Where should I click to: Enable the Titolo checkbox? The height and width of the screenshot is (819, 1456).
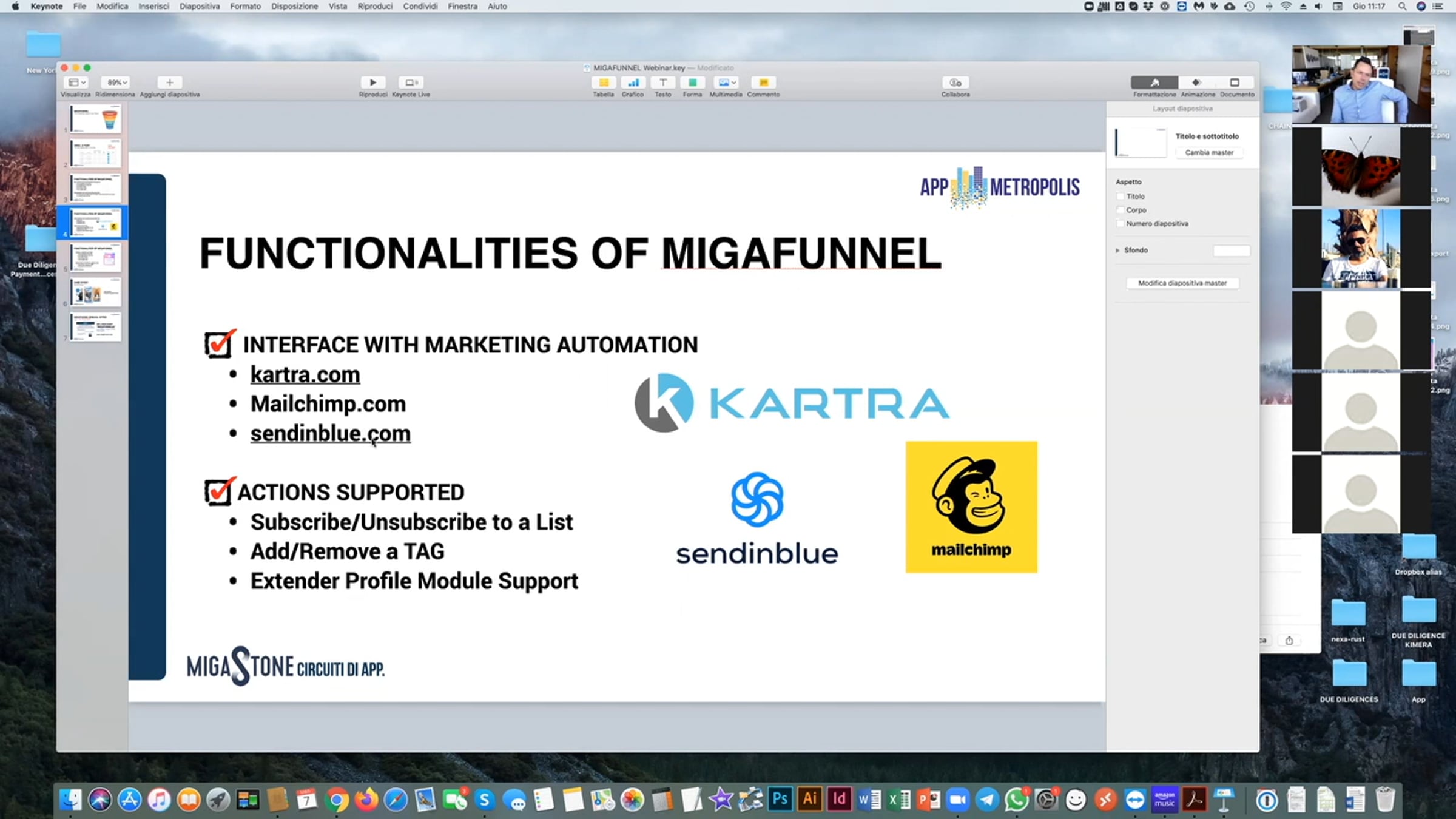click(x=1120, y=197)
